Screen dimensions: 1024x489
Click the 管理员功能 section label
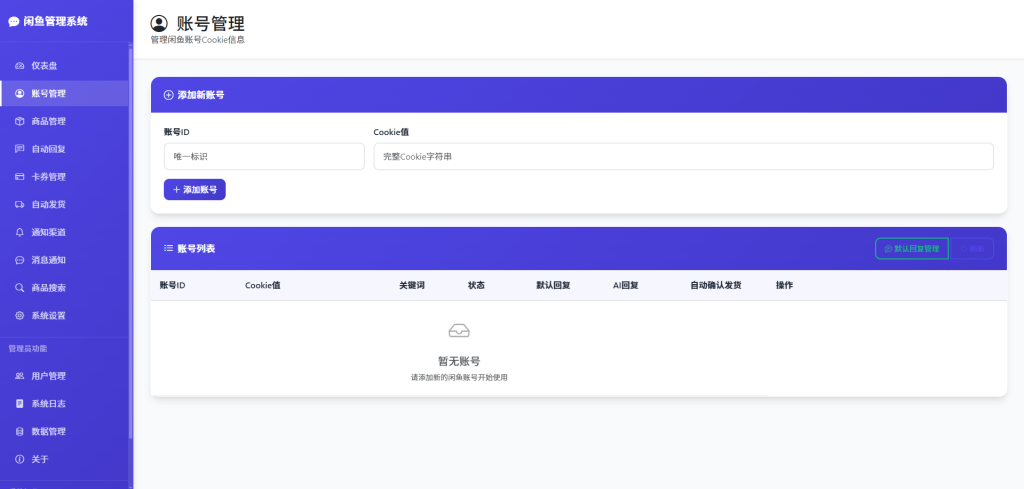[28, 349]
